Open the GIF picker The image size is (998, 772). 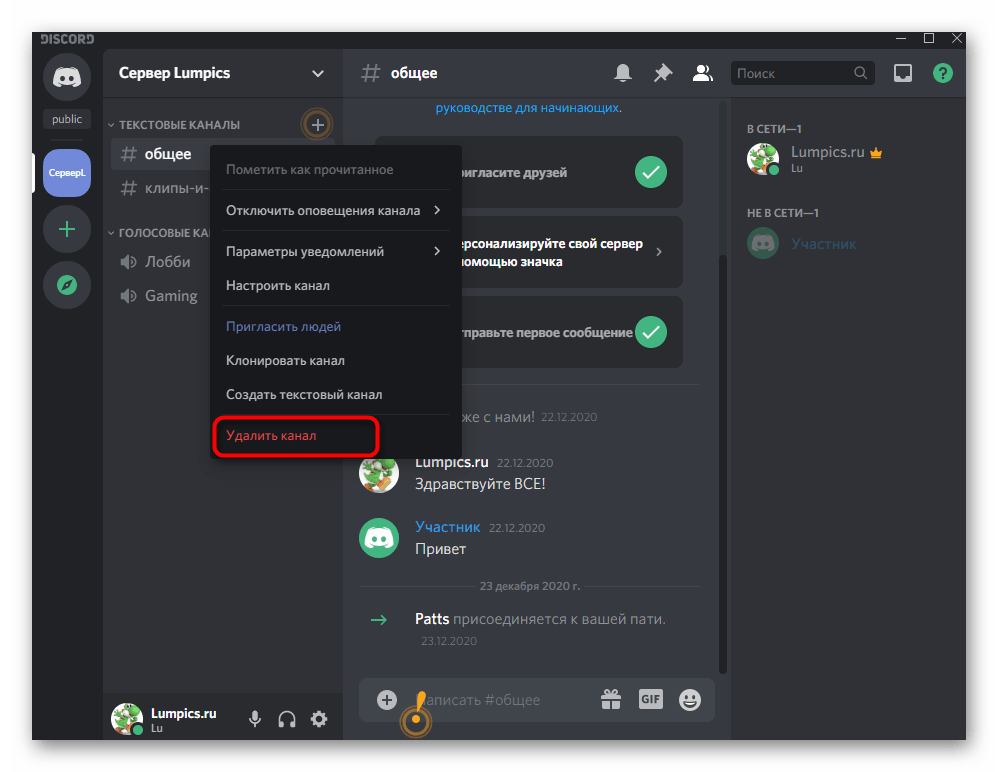tap(651, 699)
